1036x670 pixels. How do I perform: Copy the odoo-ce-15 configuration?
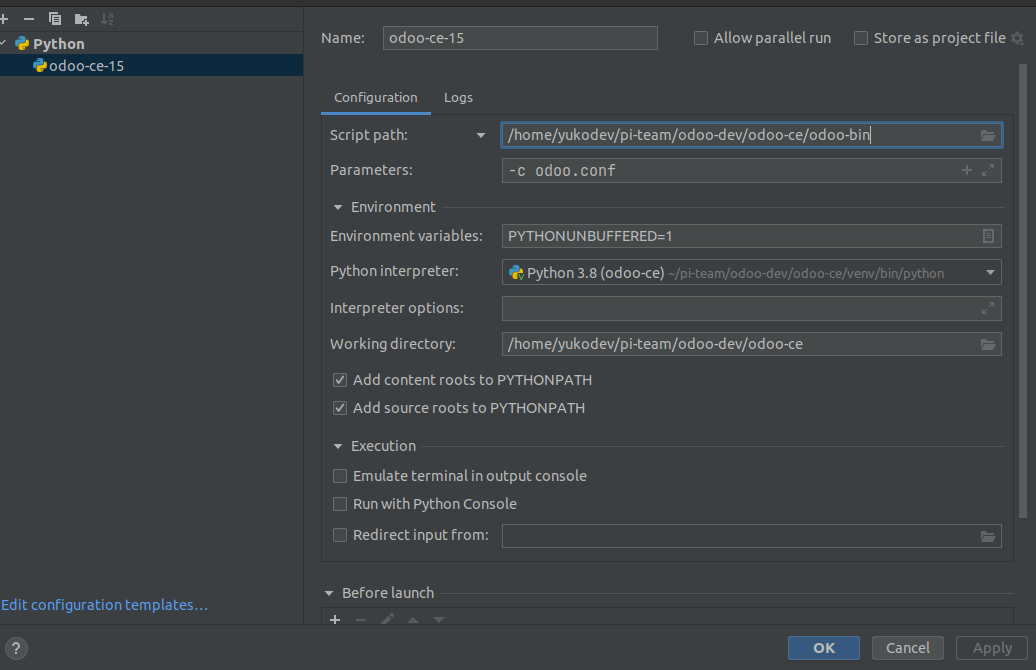(x=54, y=18)
